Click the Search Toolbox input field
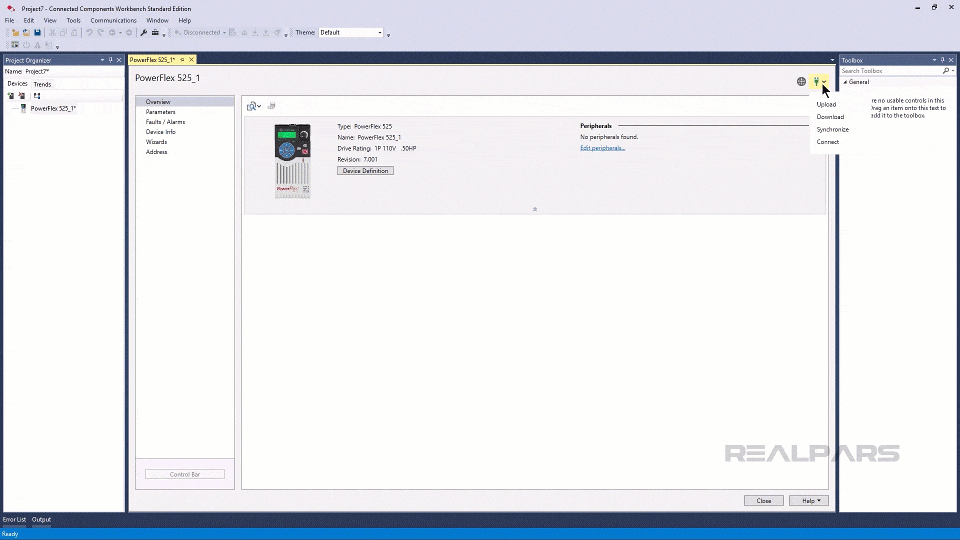Viewport: 960px width, 540px height. 891,71
